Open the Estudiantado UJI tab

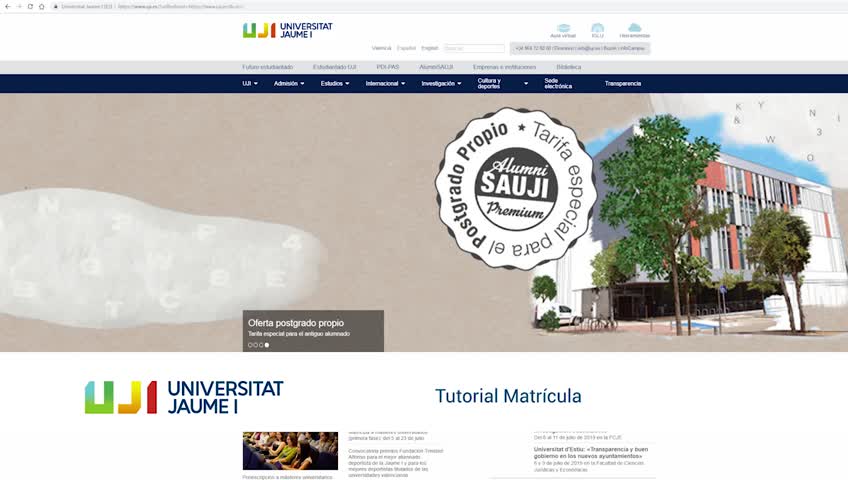[335, 67]
